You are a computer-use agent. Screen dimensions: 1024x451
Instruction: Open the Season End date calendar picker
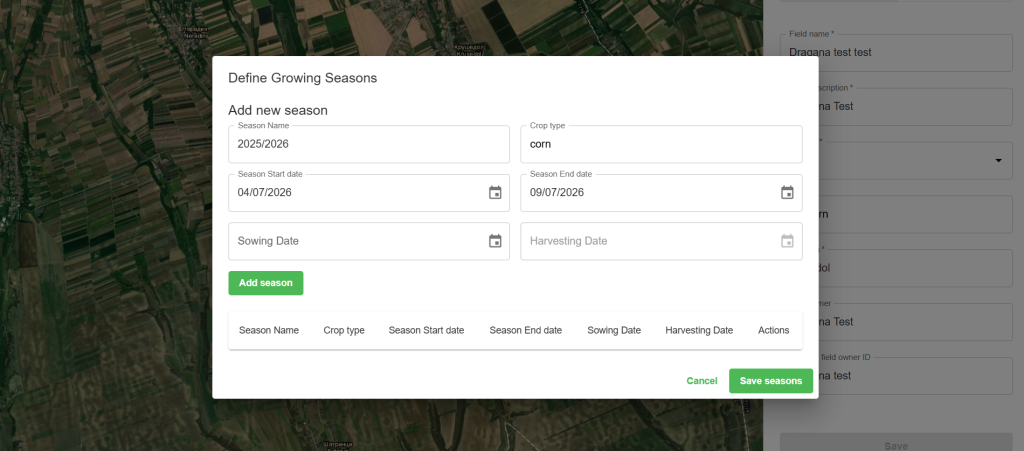(x=787, y=193)
